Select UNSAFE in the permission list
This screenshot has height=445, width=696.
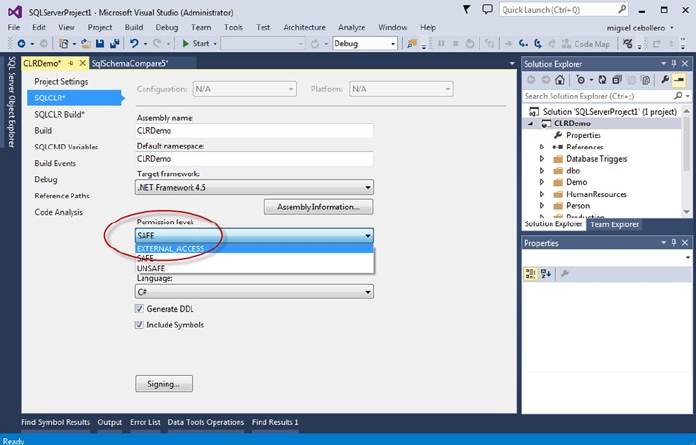tap(254, 268)
